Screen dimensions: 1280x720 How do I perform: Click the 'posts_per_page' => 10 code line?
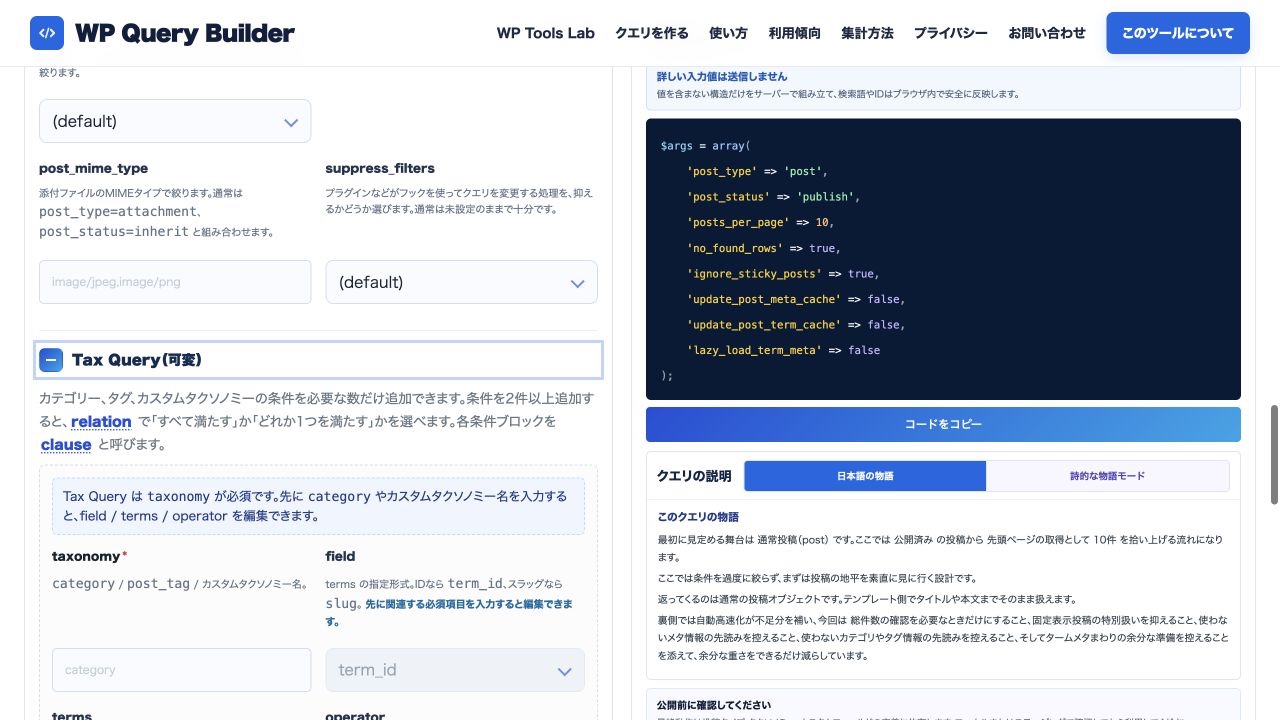pos(760,222)
